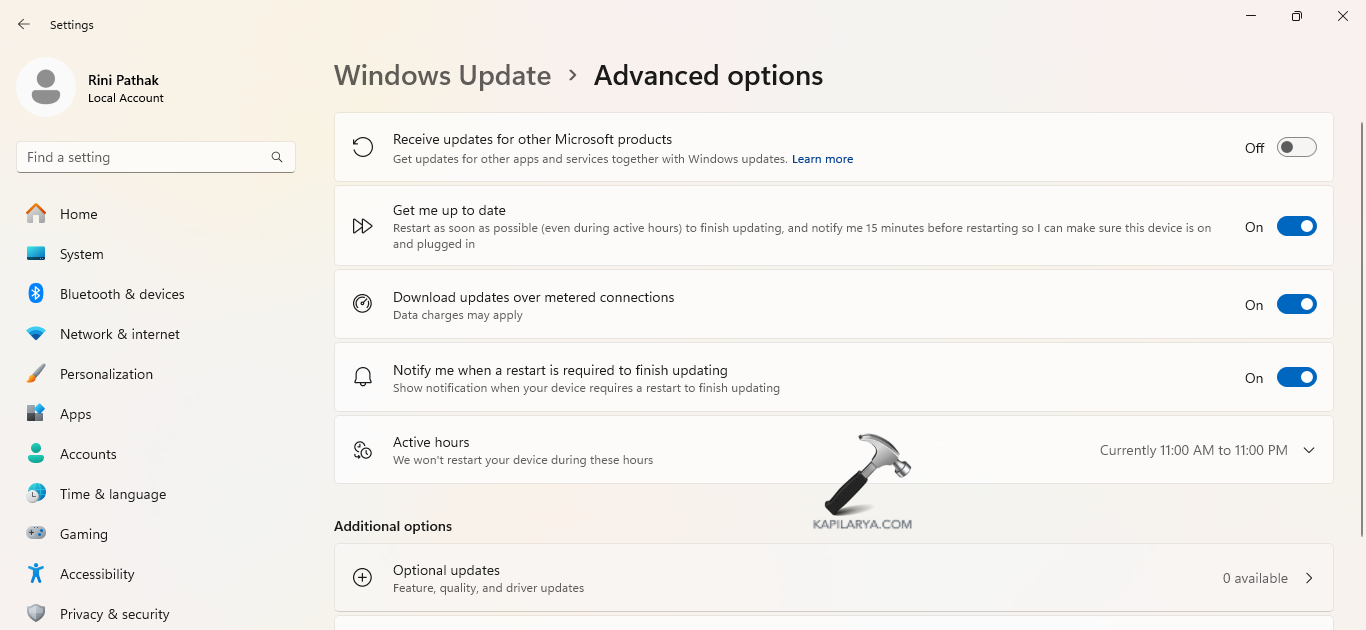Select Time & language in sidebar
1366x630 pixels.
pyautogui.click(x=112, y=494)
